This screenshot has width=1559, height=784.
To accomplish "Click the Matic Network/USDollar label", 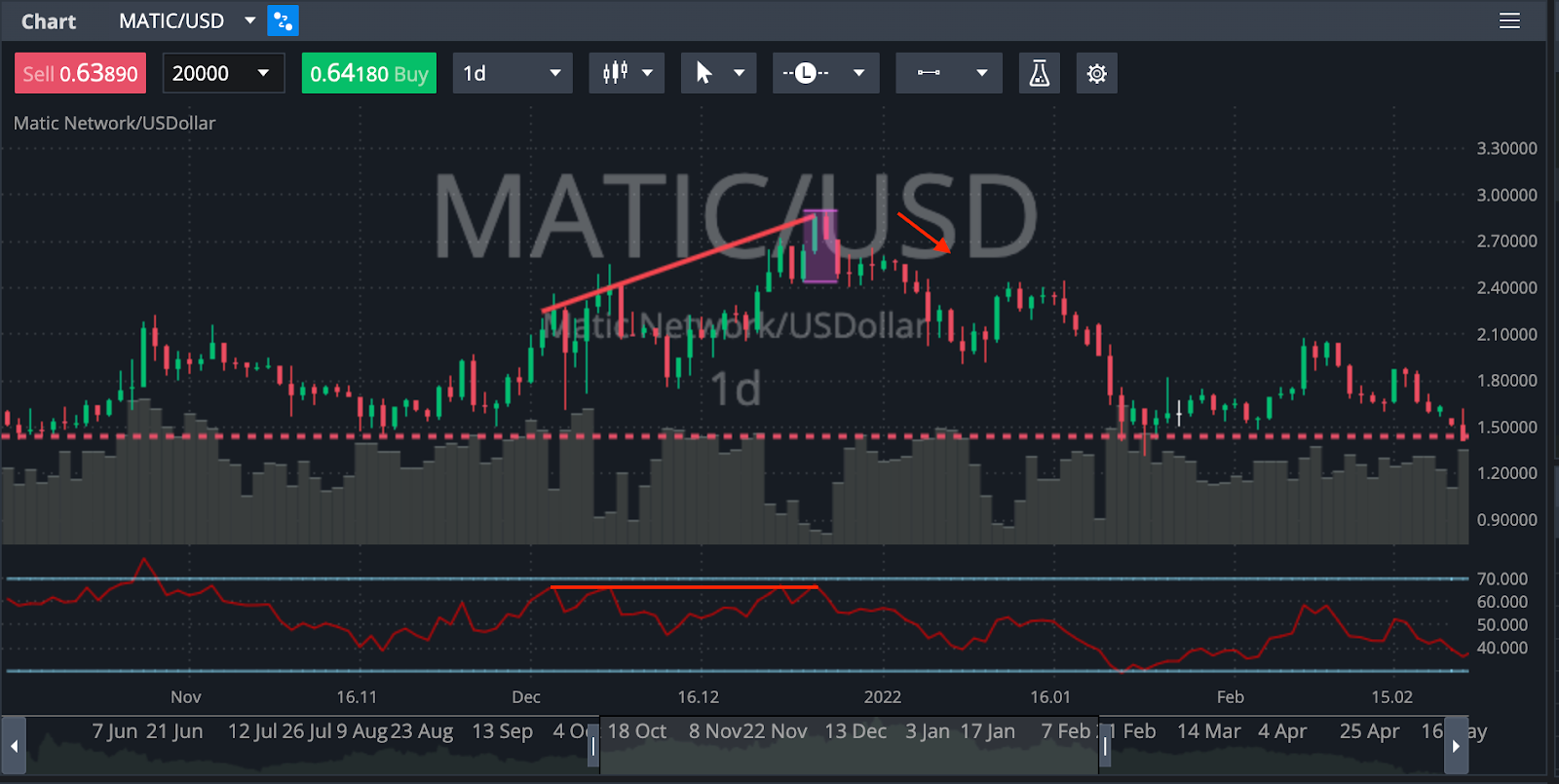I will 114,123.
